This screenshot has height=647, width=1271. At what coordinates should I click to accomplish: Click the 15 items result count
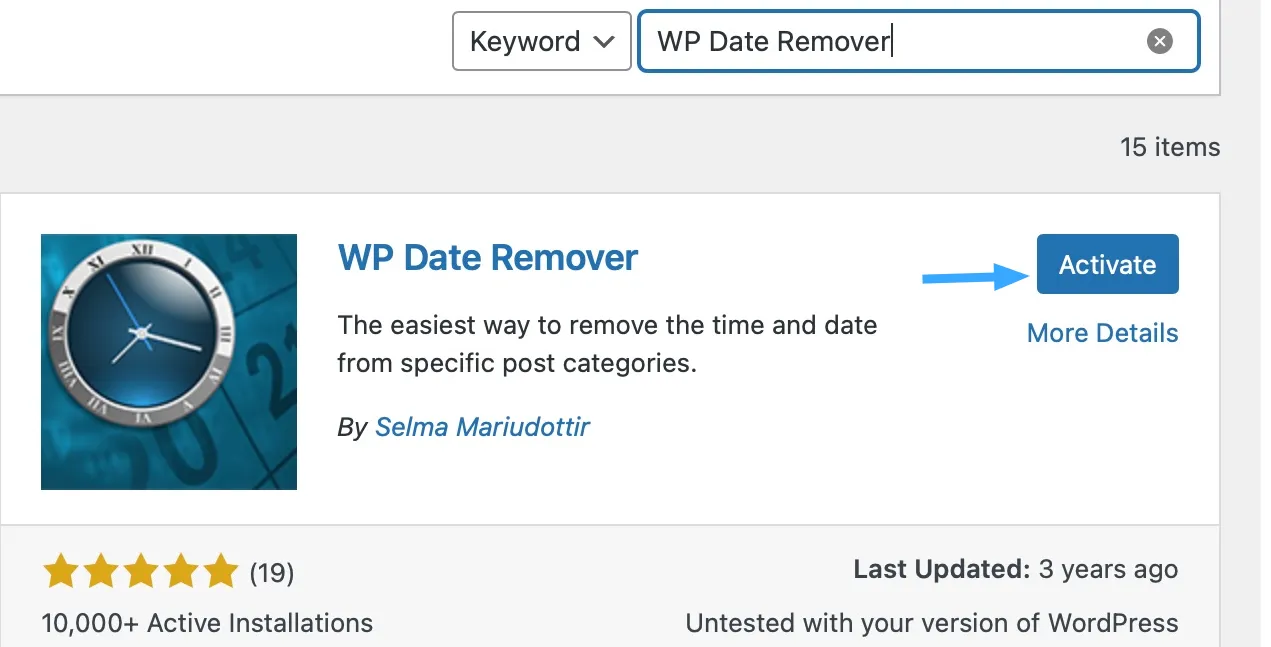[1170, 147]
